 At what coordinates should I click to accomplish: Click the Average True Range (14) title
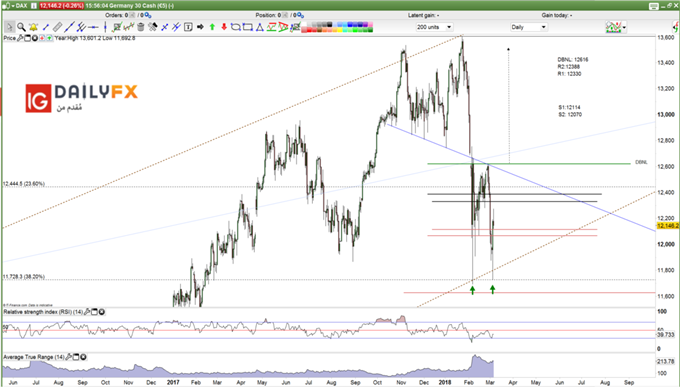[x=34, y=357]
